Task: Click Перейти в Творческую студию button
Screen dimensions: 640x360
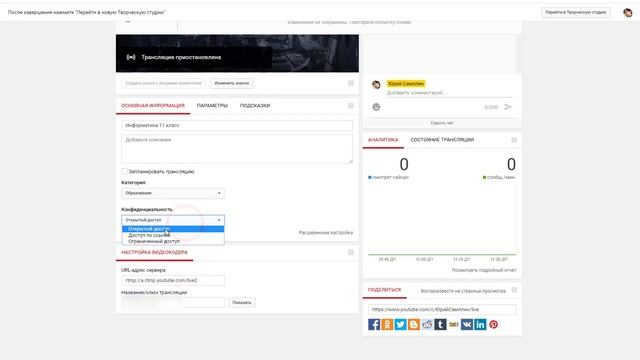Action: point(576,12)
